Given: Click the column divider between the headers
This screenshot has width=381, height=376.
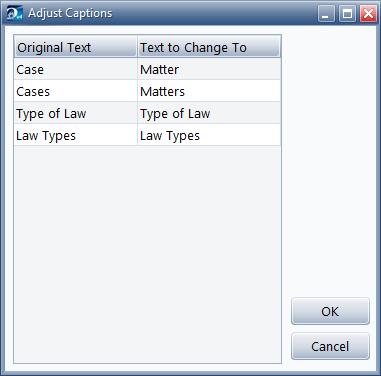Looking at the screenshot, I should coord(137,47).
